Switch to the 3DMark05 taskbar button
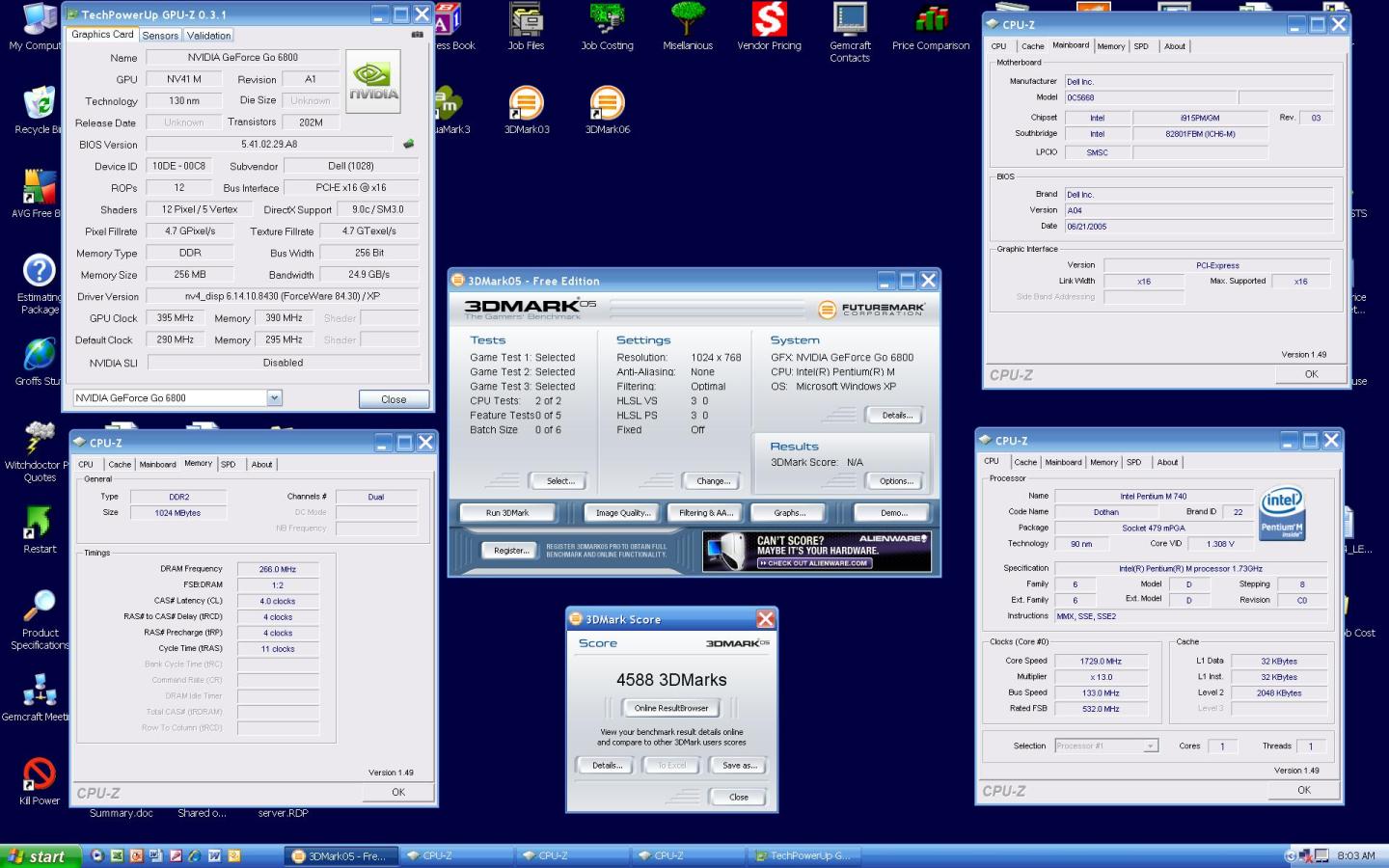This screenshot has width=1389, height=868. [x=340, y=855]
